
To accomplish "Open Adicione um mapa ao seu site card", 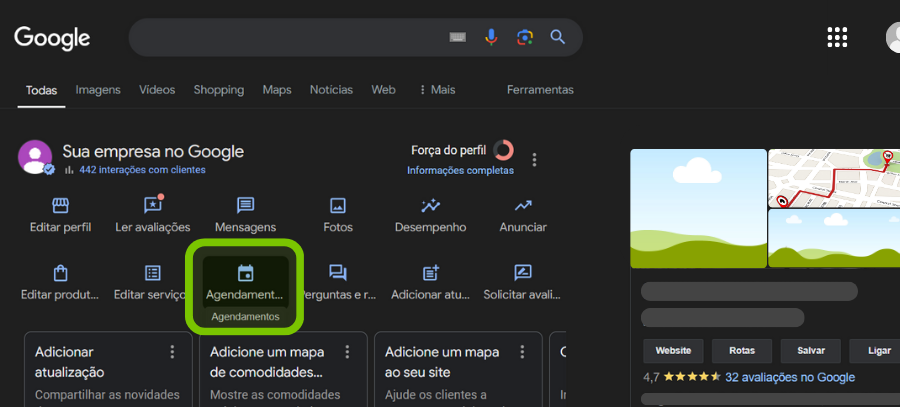I will 458,370.
